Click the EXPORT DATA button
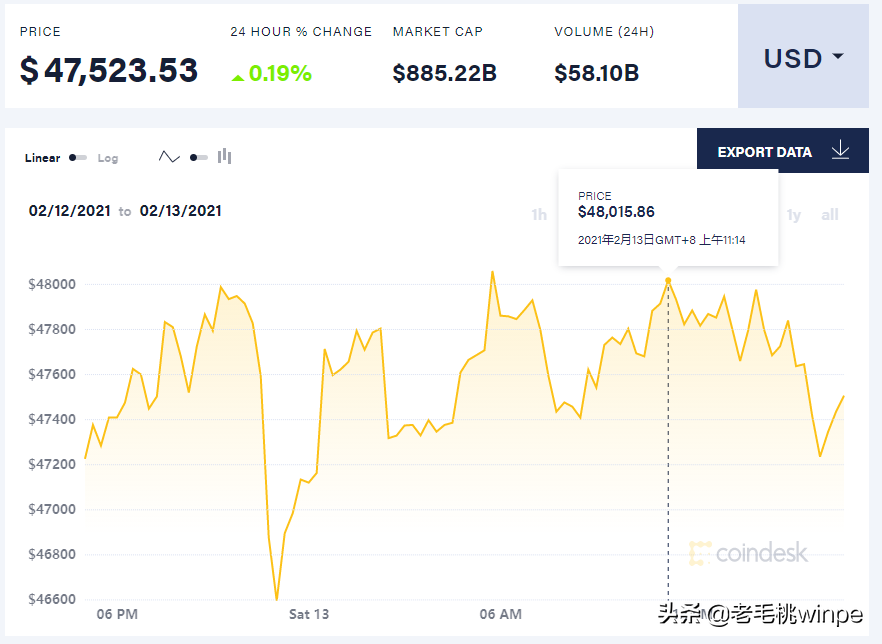This screenshot has height=644, width=882. click(x=765, y=150)
